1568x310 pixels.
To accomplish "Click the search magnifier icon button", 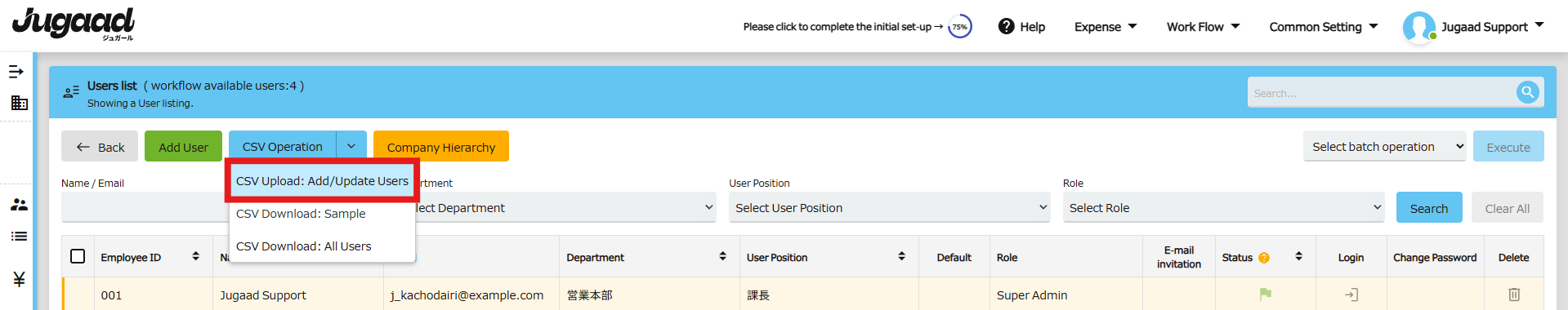I will pos(1527,93).
